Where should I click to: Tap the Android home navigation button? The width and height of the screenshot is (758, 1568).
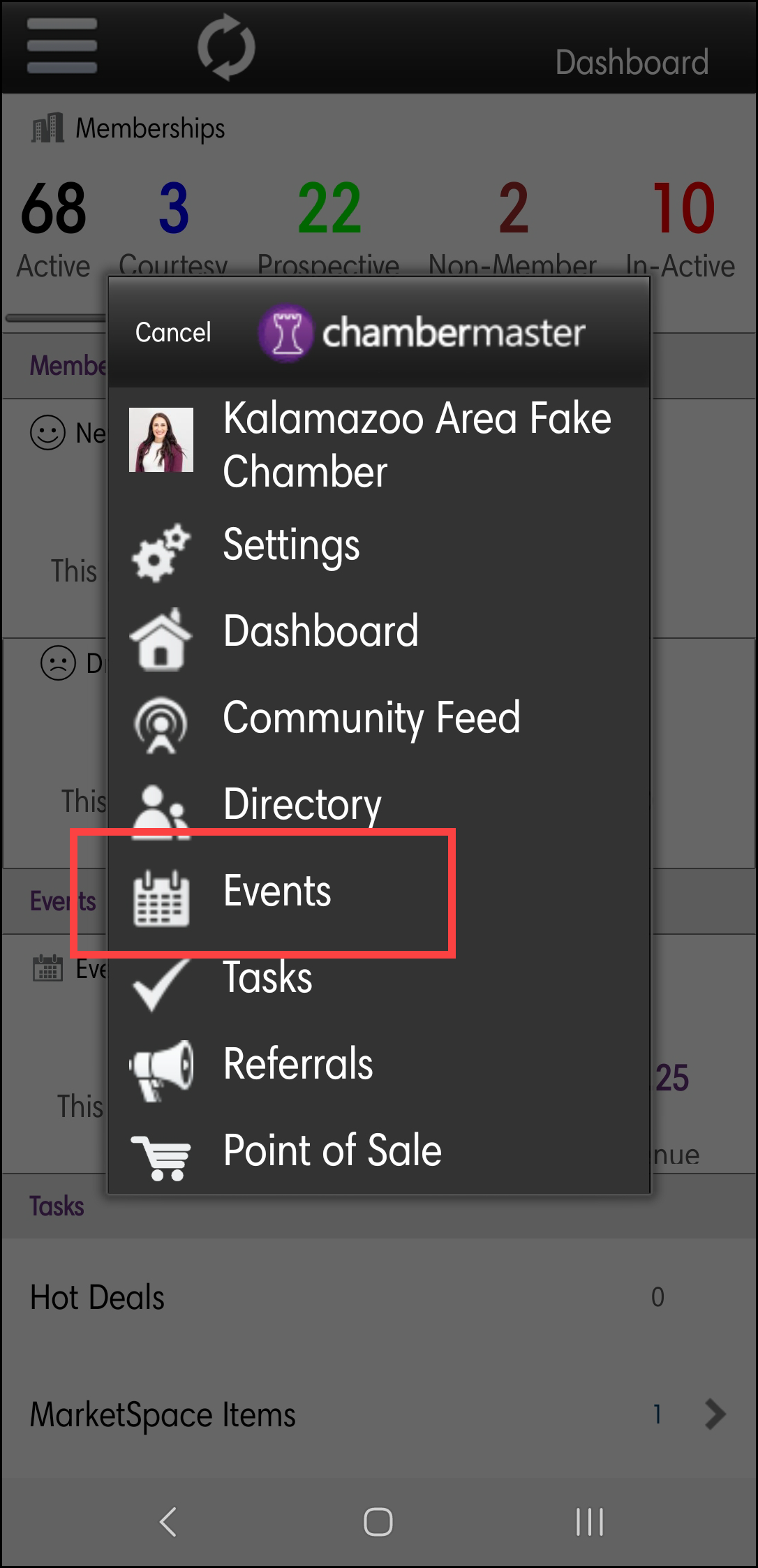tap(378, 1522)
